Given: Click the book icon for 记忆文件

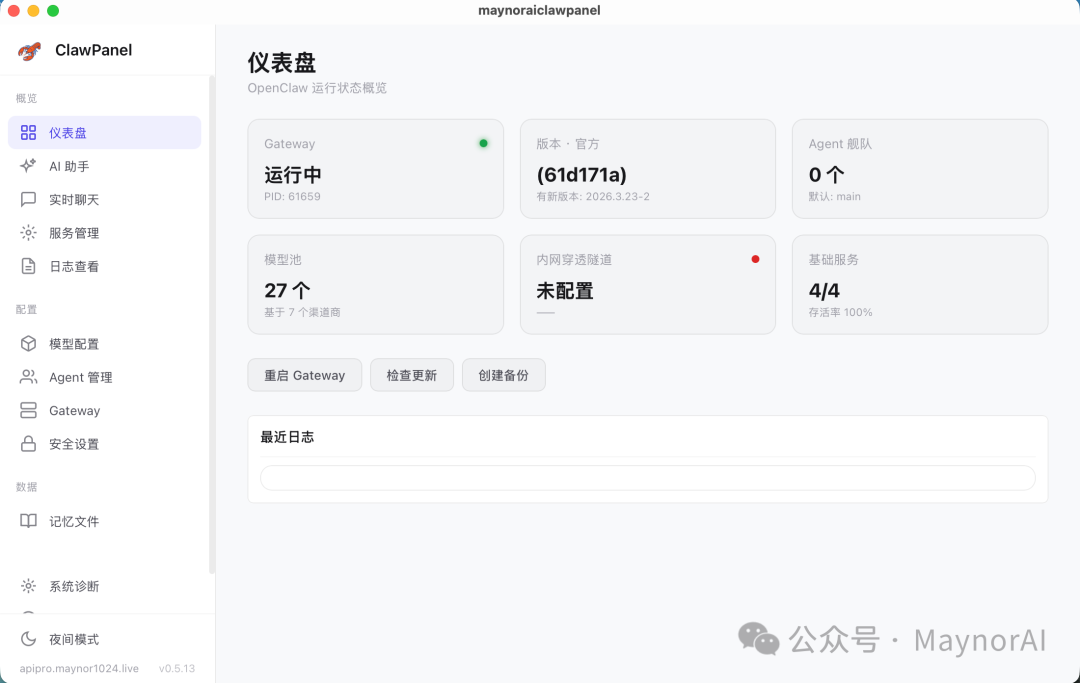Looking at the screenshot, I should coord(28,521).
